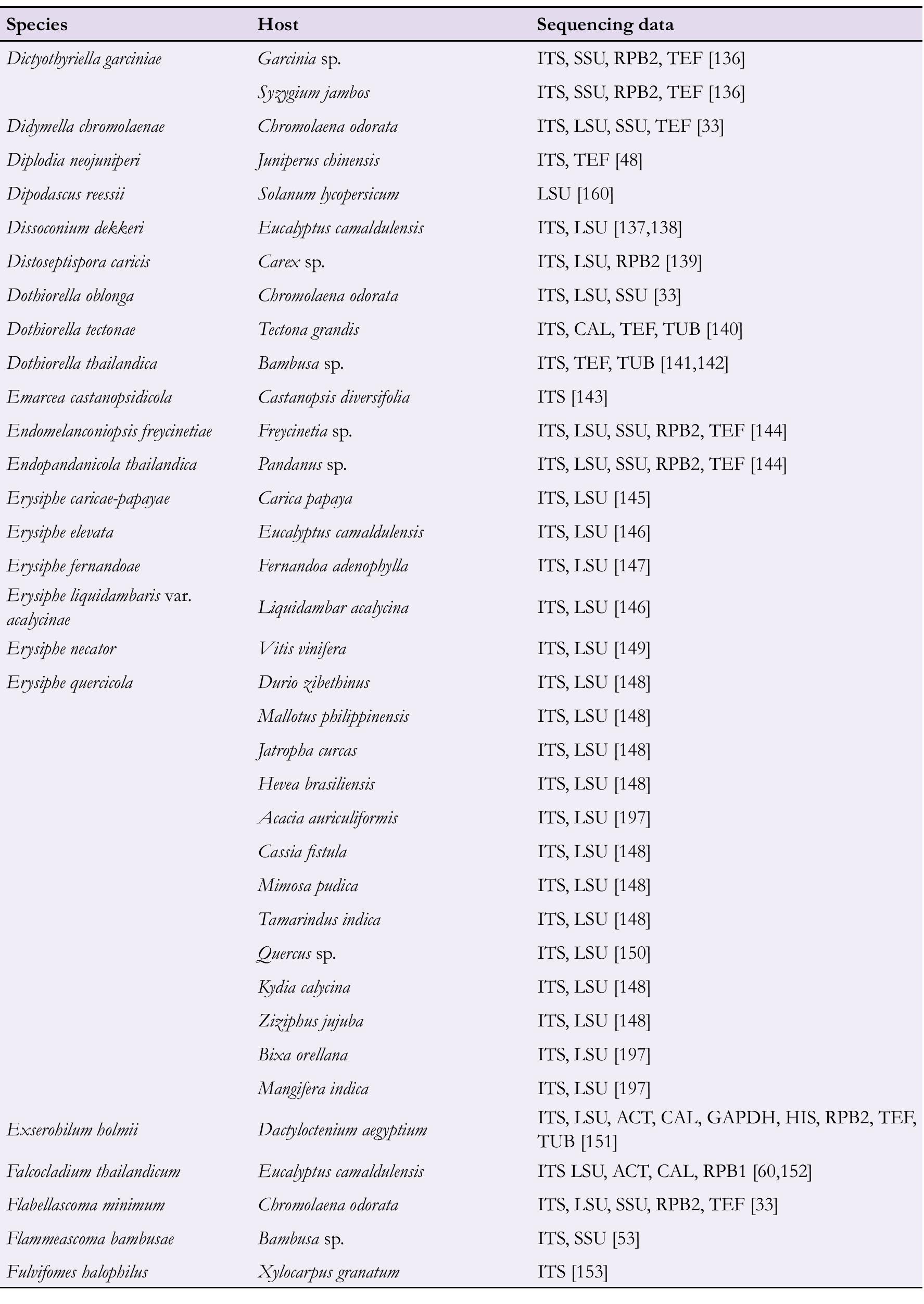Image resolution: width=924 pixels, height=1304 pixels.
Task: Select host name Durio zibethinus
Action: pyautogui.click(x=313, y=682)
